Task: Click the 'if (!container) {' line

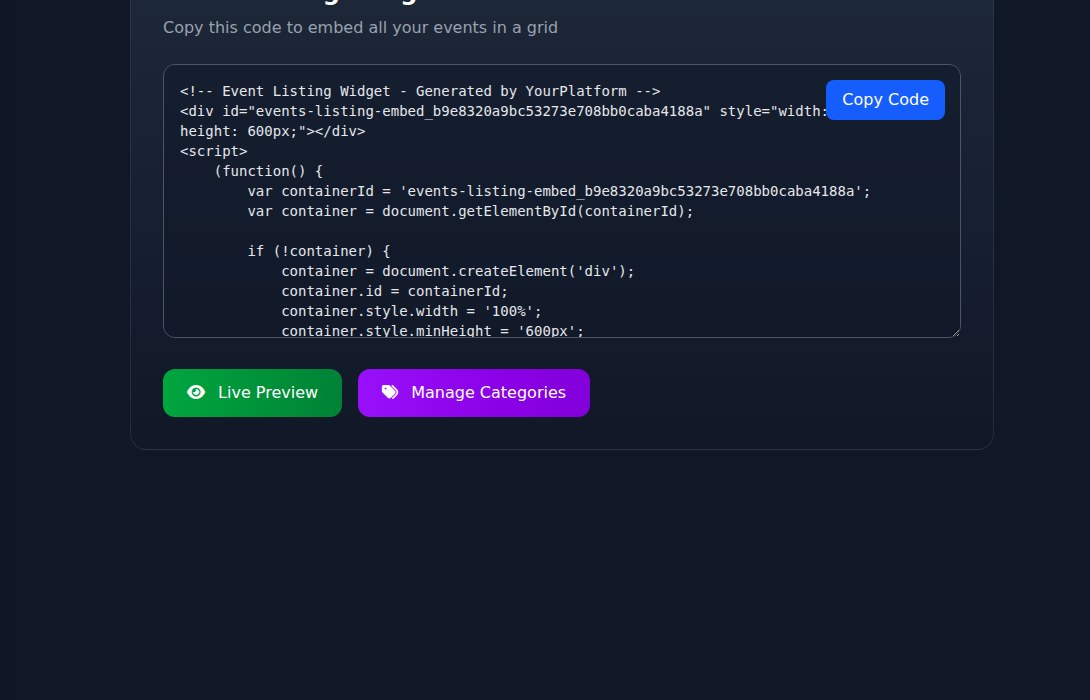Action: [319, 251]
